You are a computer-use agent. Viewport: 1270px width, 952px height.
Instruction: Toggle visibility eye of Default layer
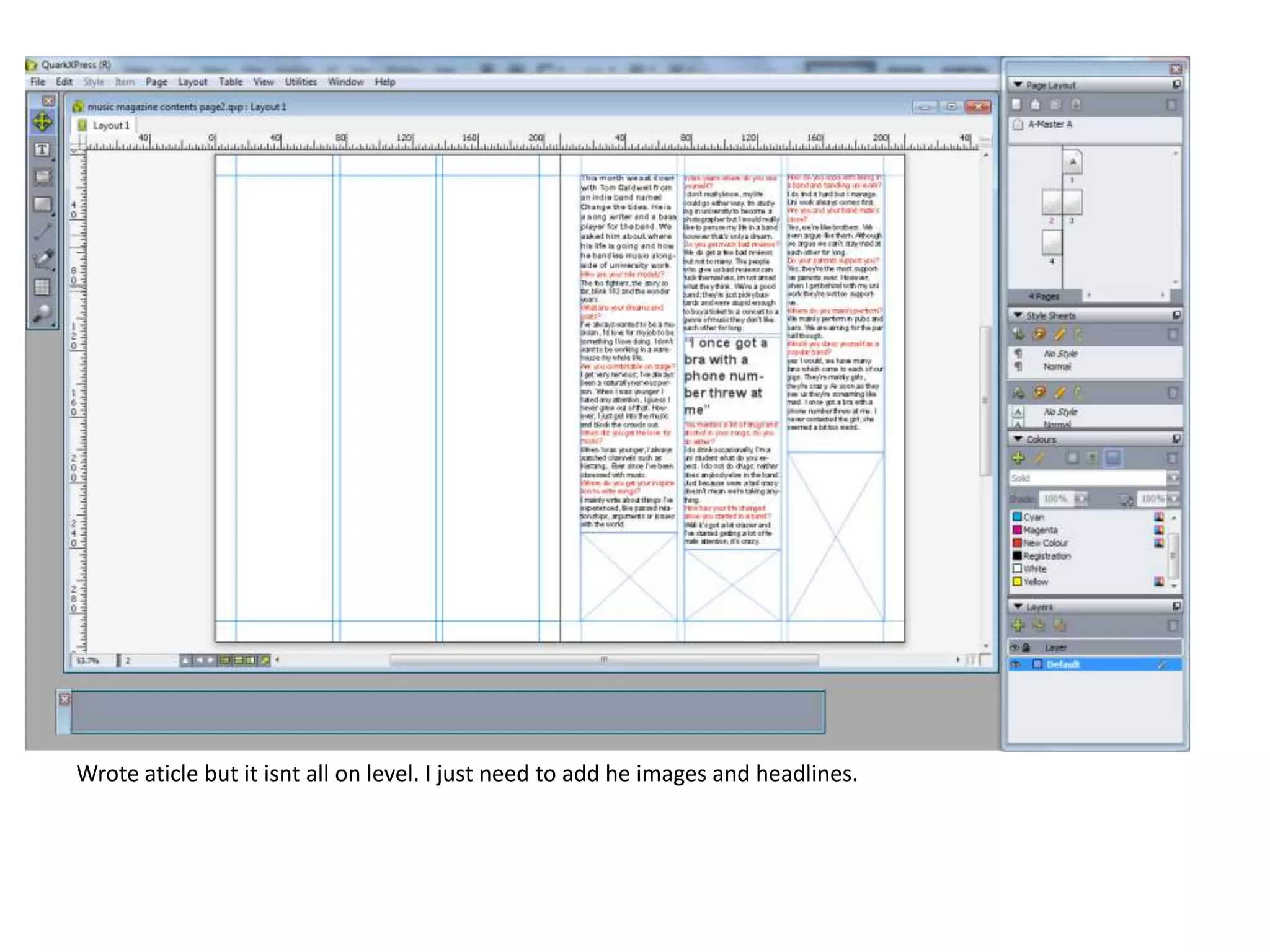(1016, 664)
